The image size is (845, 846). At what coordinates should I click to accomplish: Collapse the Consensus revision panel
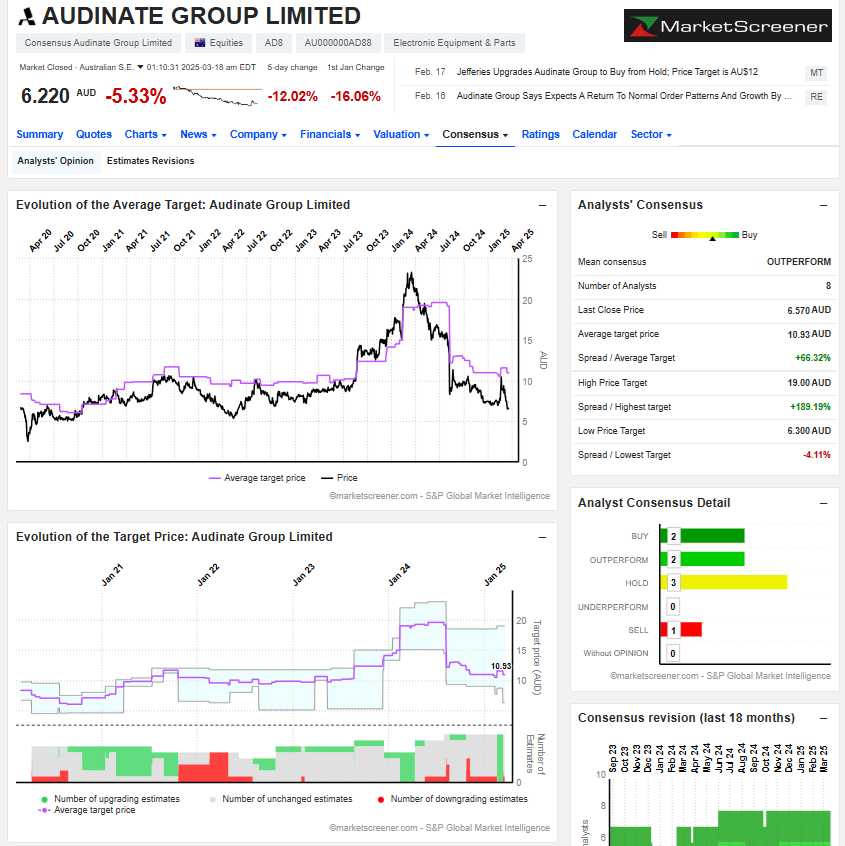(823, 718)
